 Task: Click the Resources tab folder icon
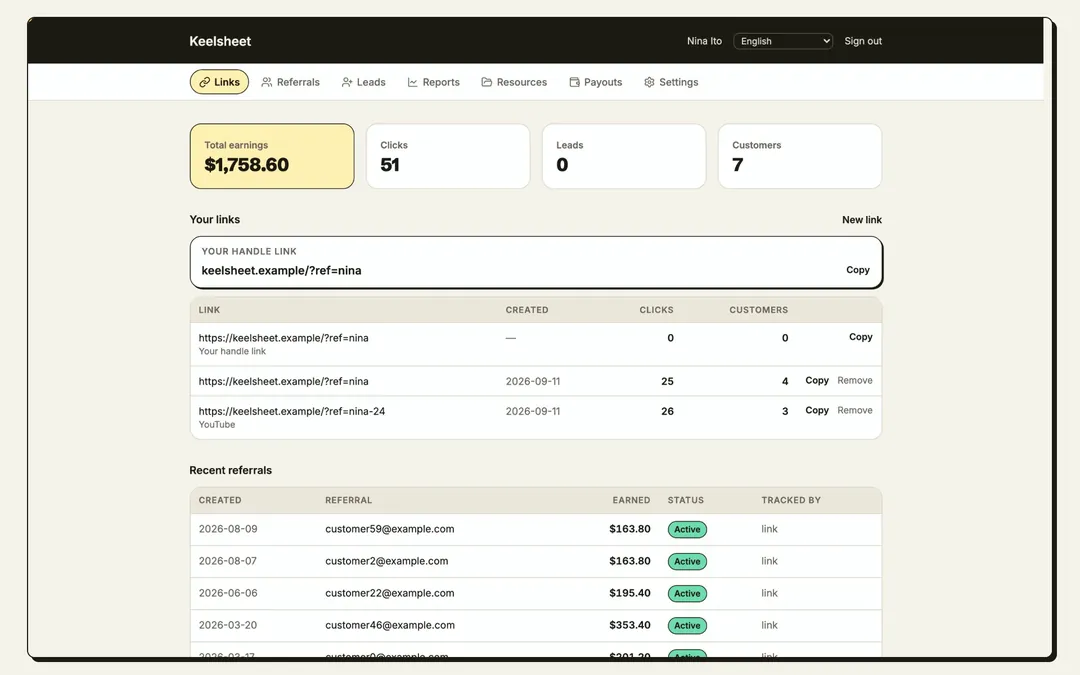coord(486,82)
